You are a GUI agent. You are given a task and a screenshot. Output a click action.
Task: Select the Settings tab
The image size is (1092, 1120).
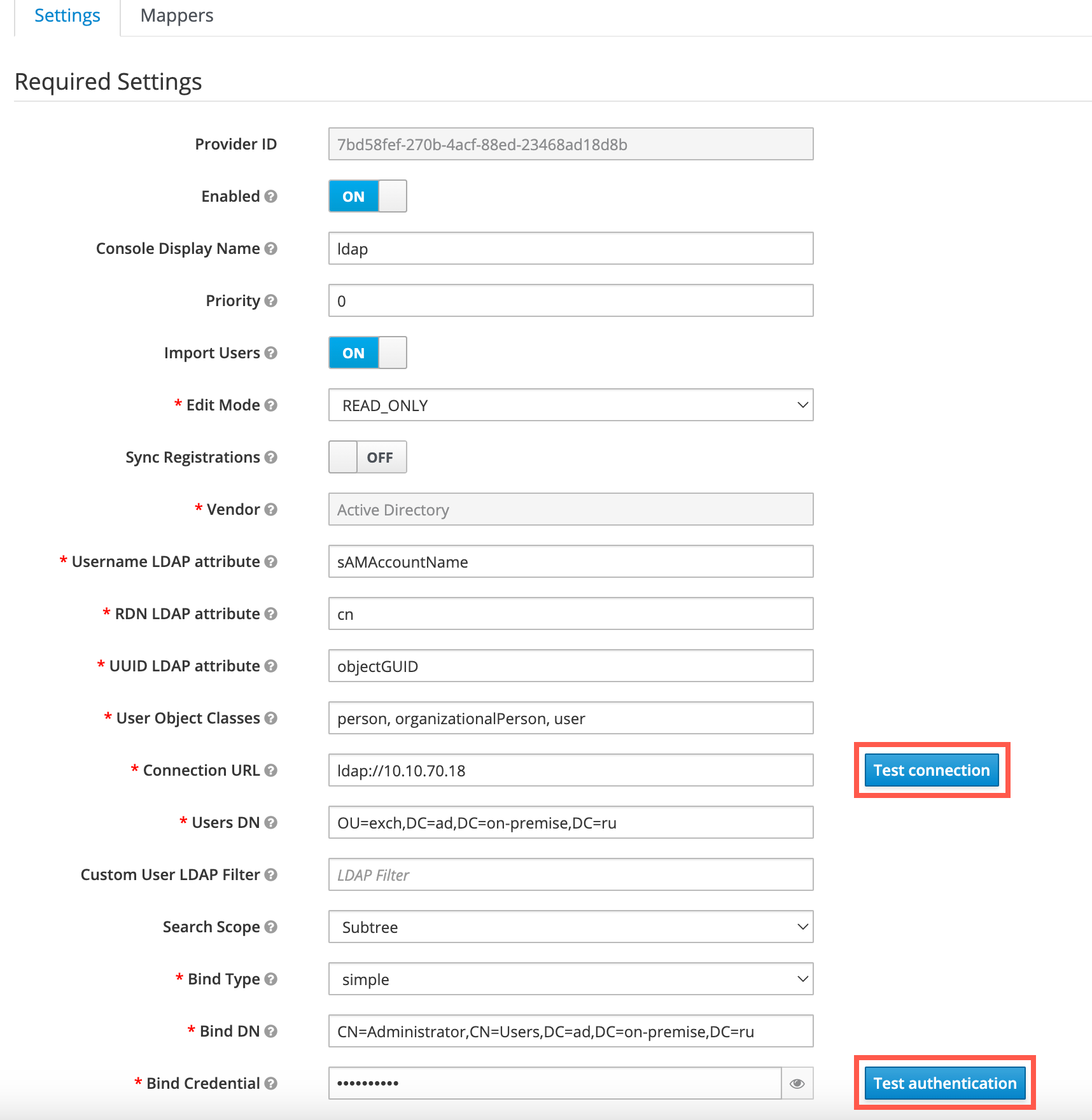(67, 16)
